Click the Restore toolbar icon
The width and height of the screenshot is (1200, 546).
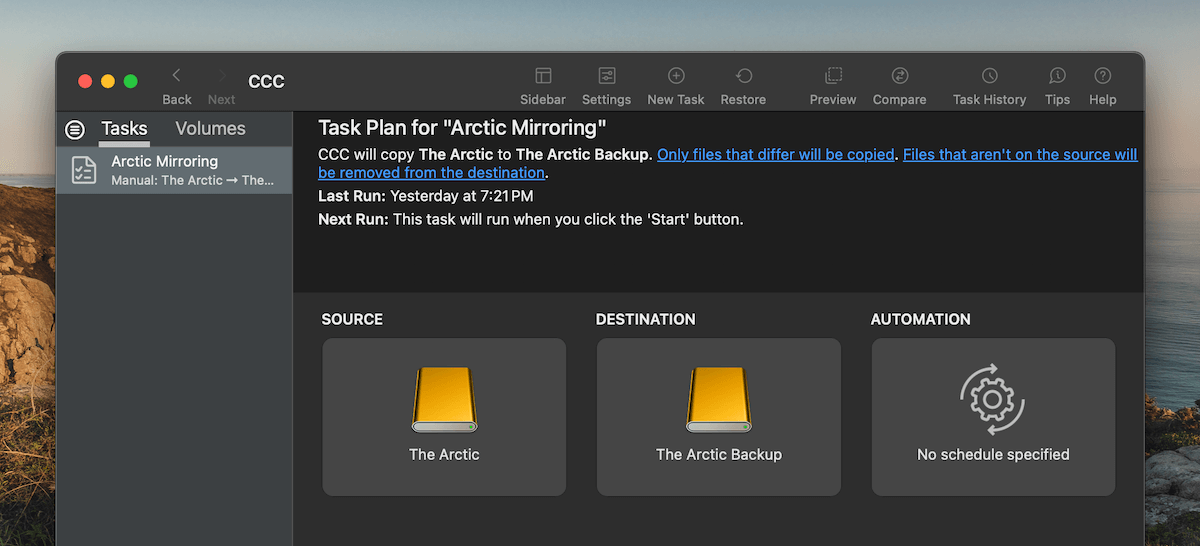743,77
